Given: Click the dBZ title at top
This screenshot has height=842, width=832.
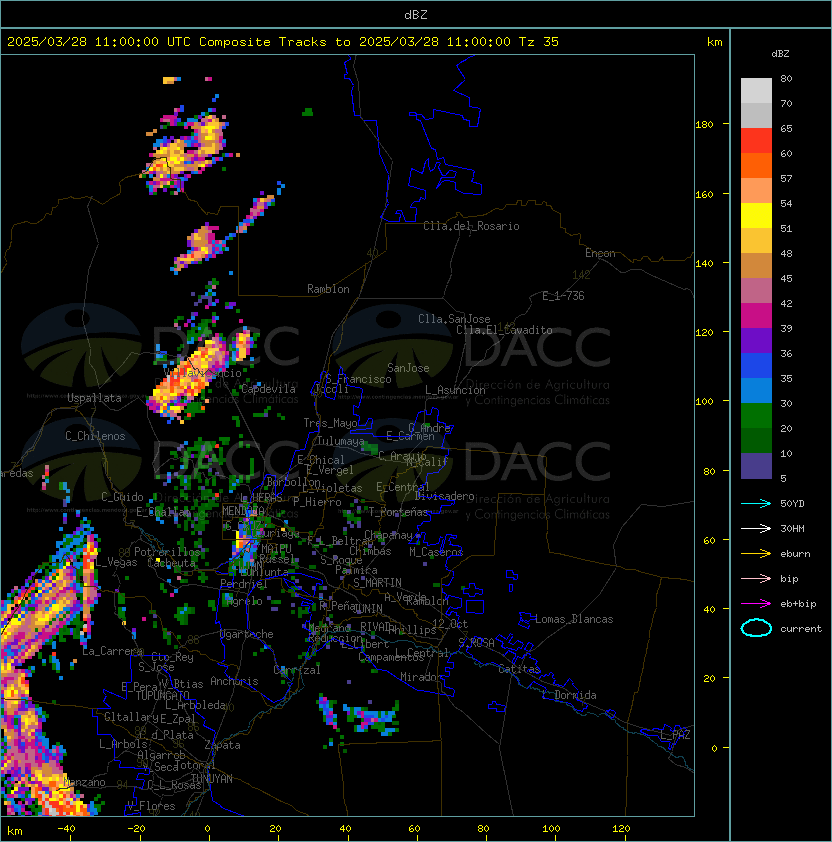Looking at the screenshot, I should pyautogui.click(x=416, y=14).
